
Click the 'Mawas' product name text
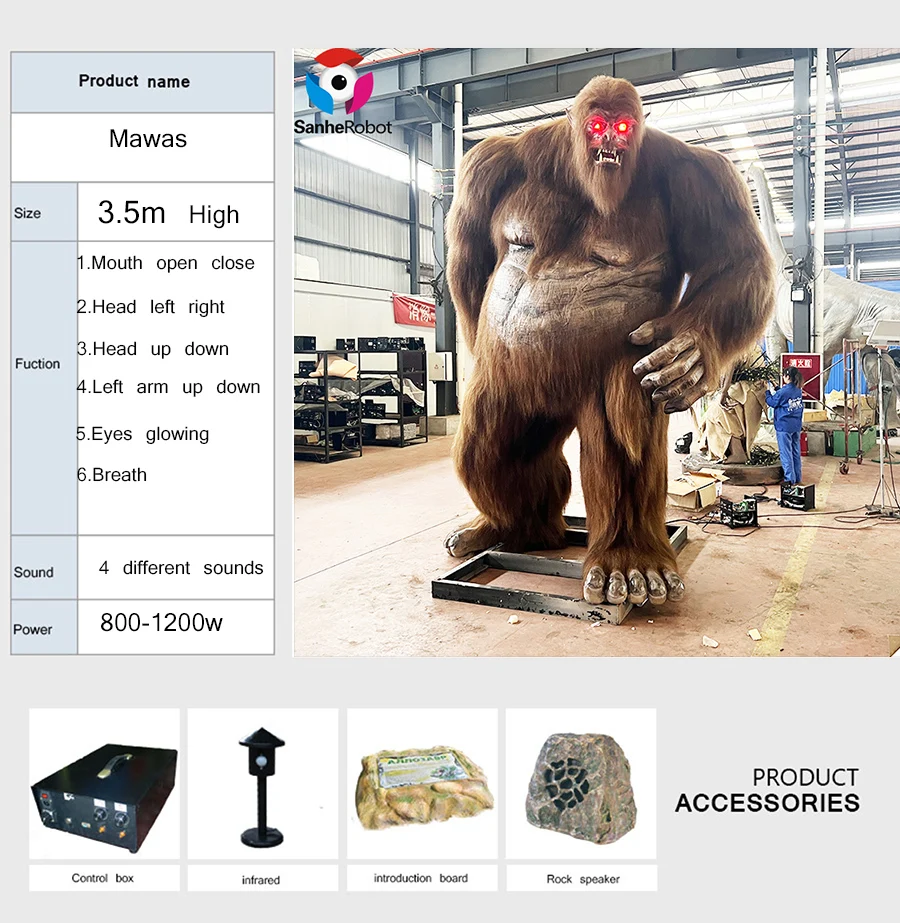coord(147,139)
